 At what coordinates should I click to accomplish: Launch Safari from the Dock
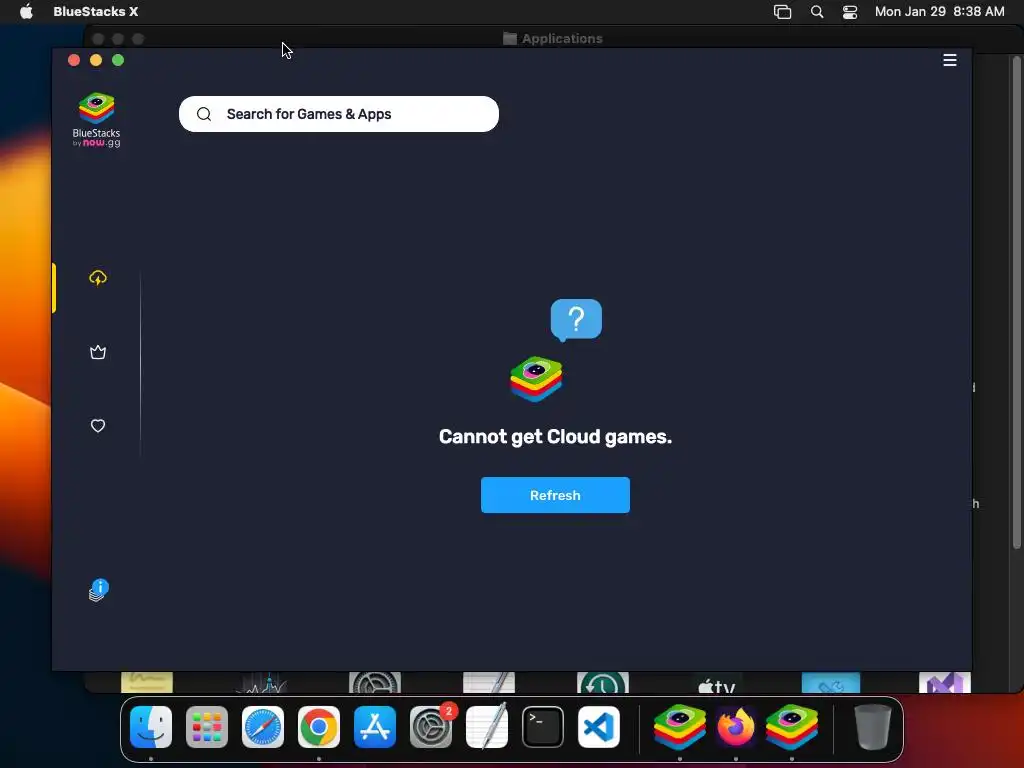point(263,727)
